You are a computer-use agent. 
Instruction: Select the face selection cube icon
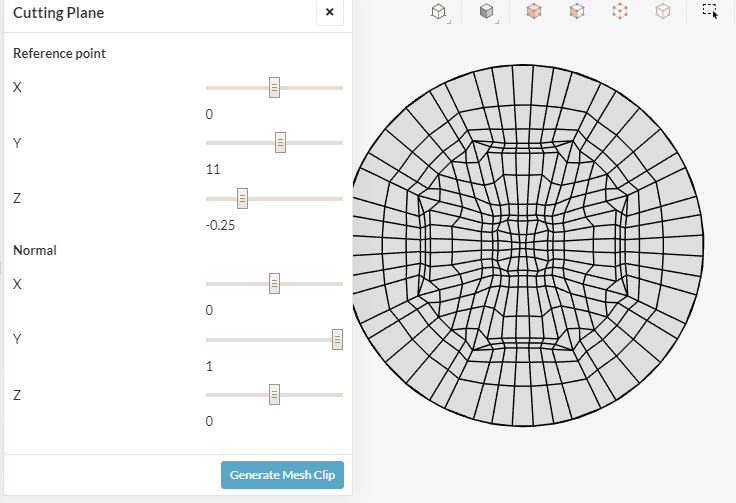point(577,12)
